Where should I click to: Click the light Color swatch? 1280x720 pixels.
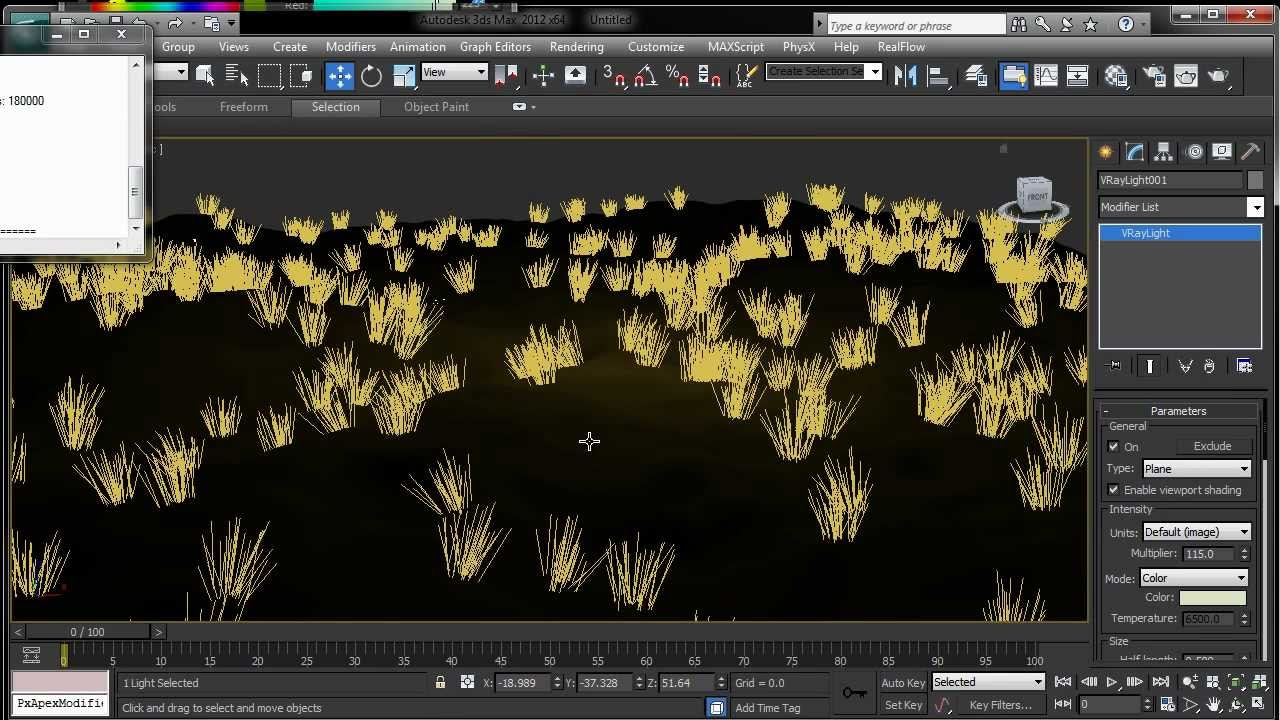1212,598
